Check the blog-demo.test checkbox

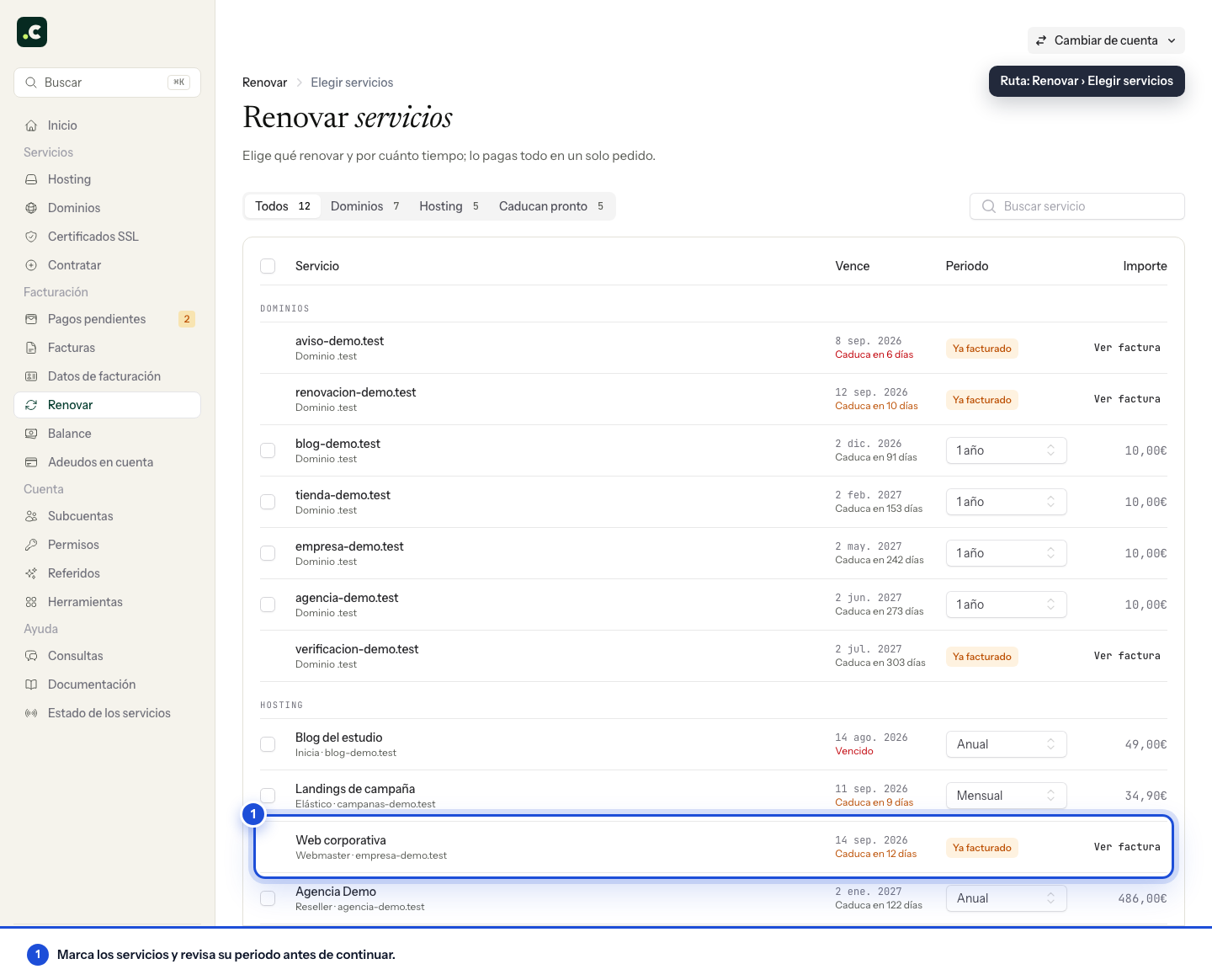click(268, 450)
